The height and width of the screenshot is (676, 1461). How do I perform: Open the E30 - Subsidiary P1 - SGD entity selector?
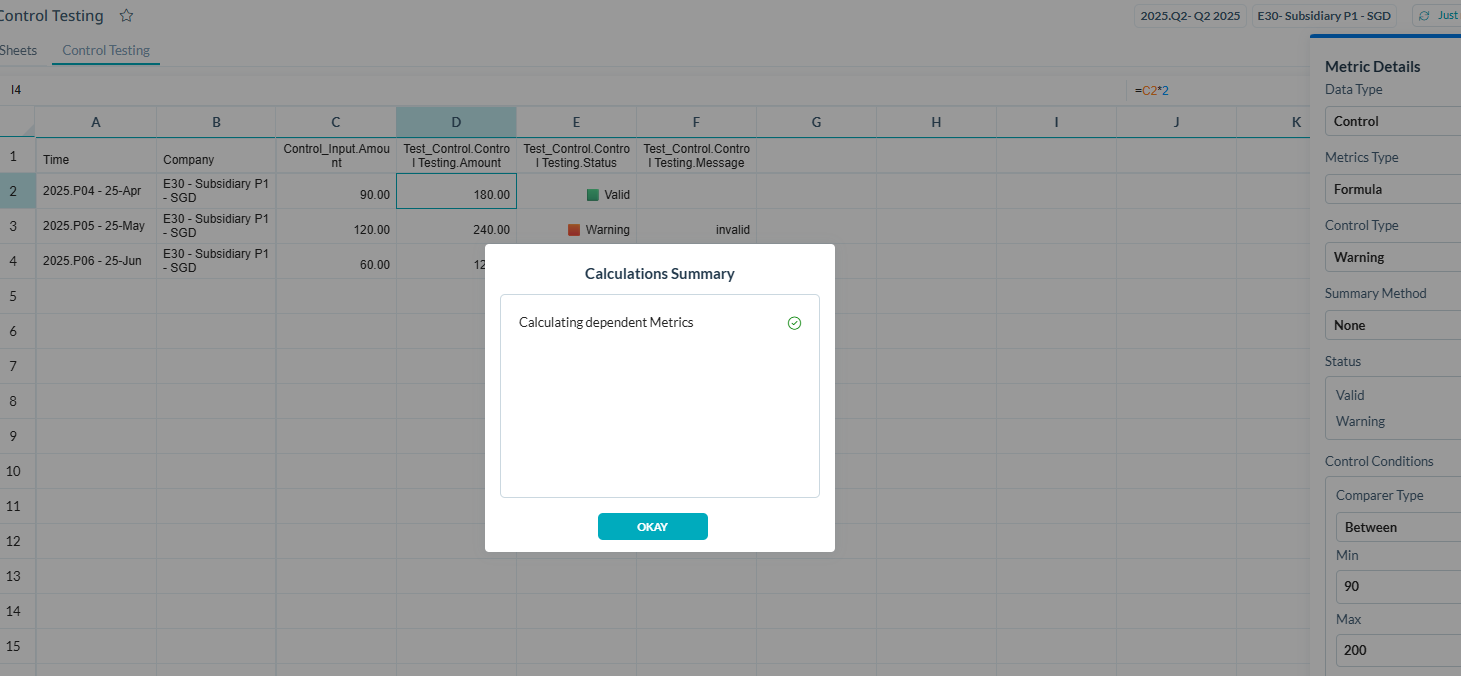[x=1323, y=15]
